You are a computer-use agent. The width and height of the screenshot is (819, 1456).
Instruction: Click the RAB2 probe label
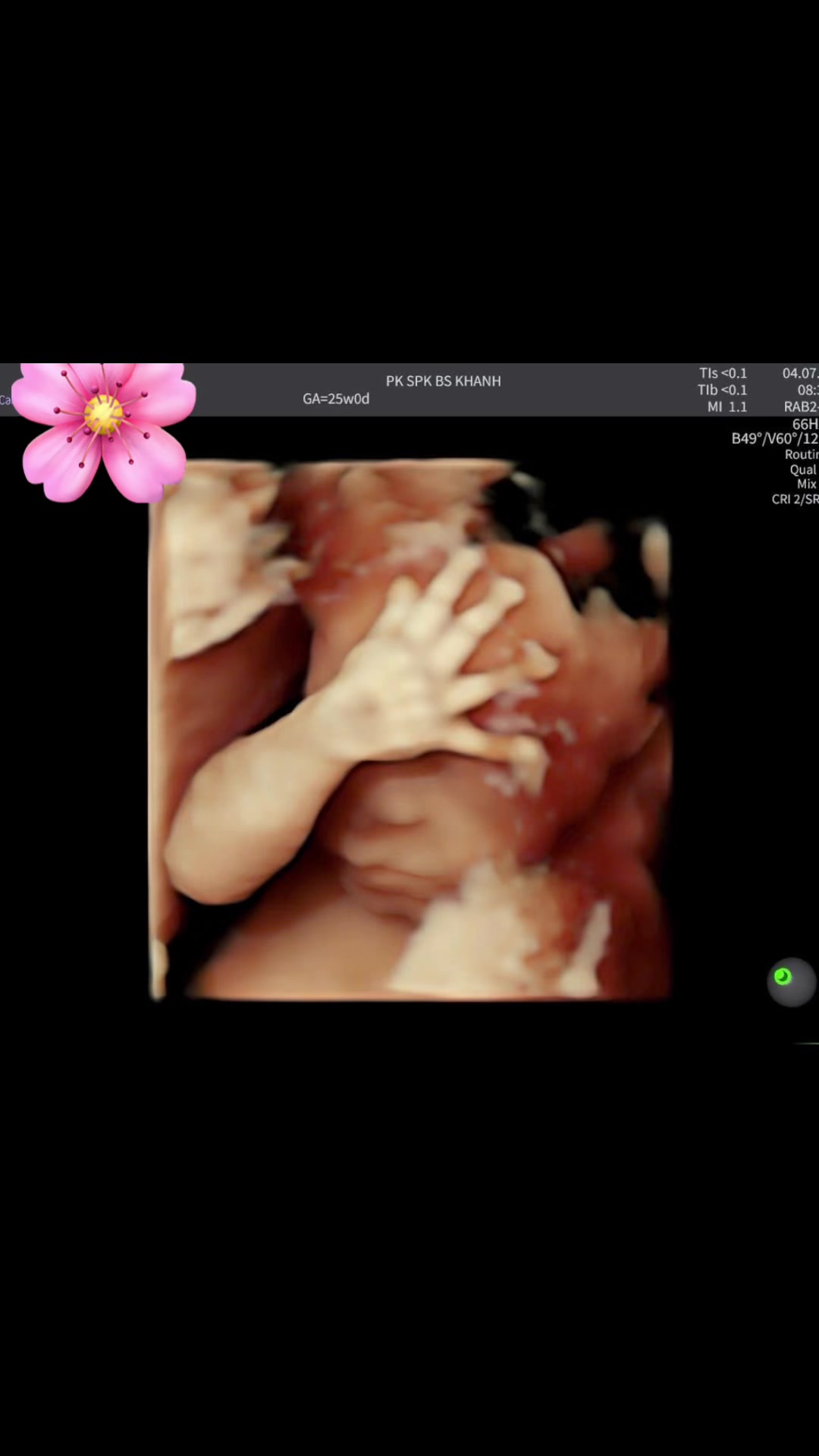click(x=801, y=406)
